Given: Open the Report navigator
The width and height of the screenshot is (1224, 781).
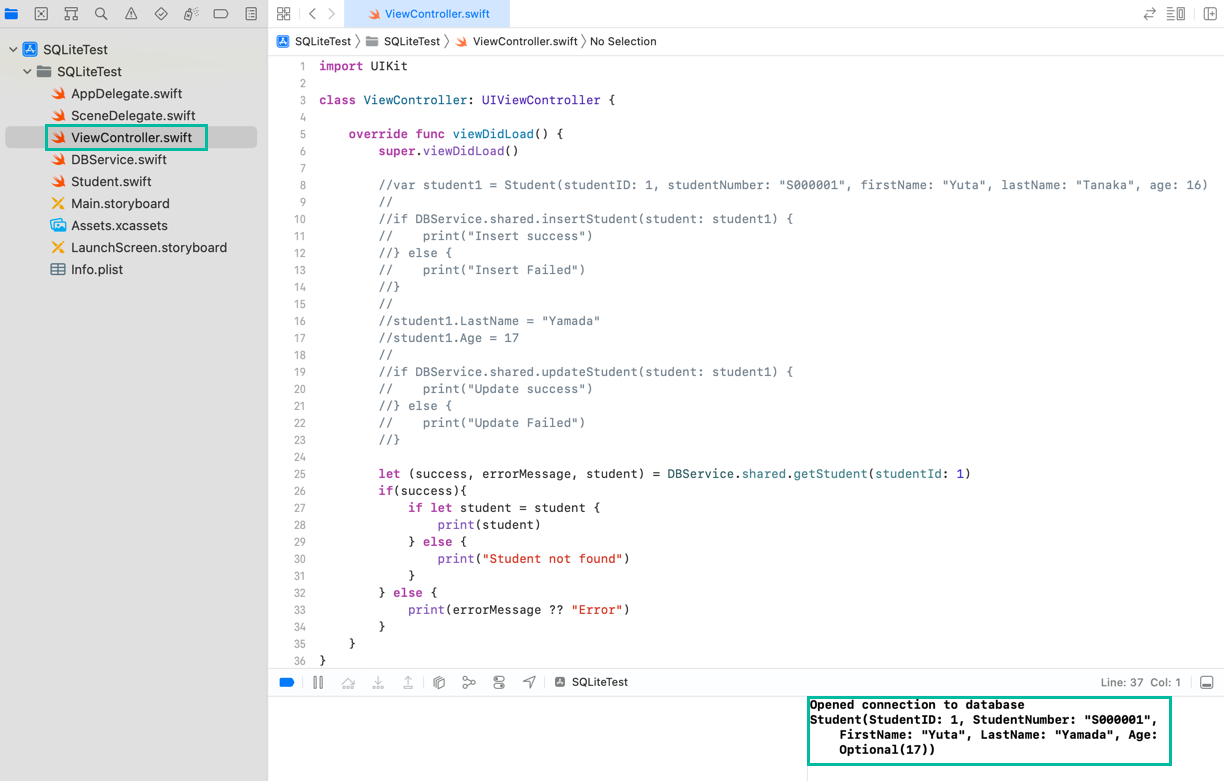Looking at the screenshot, I should click(x=251, y=14).
